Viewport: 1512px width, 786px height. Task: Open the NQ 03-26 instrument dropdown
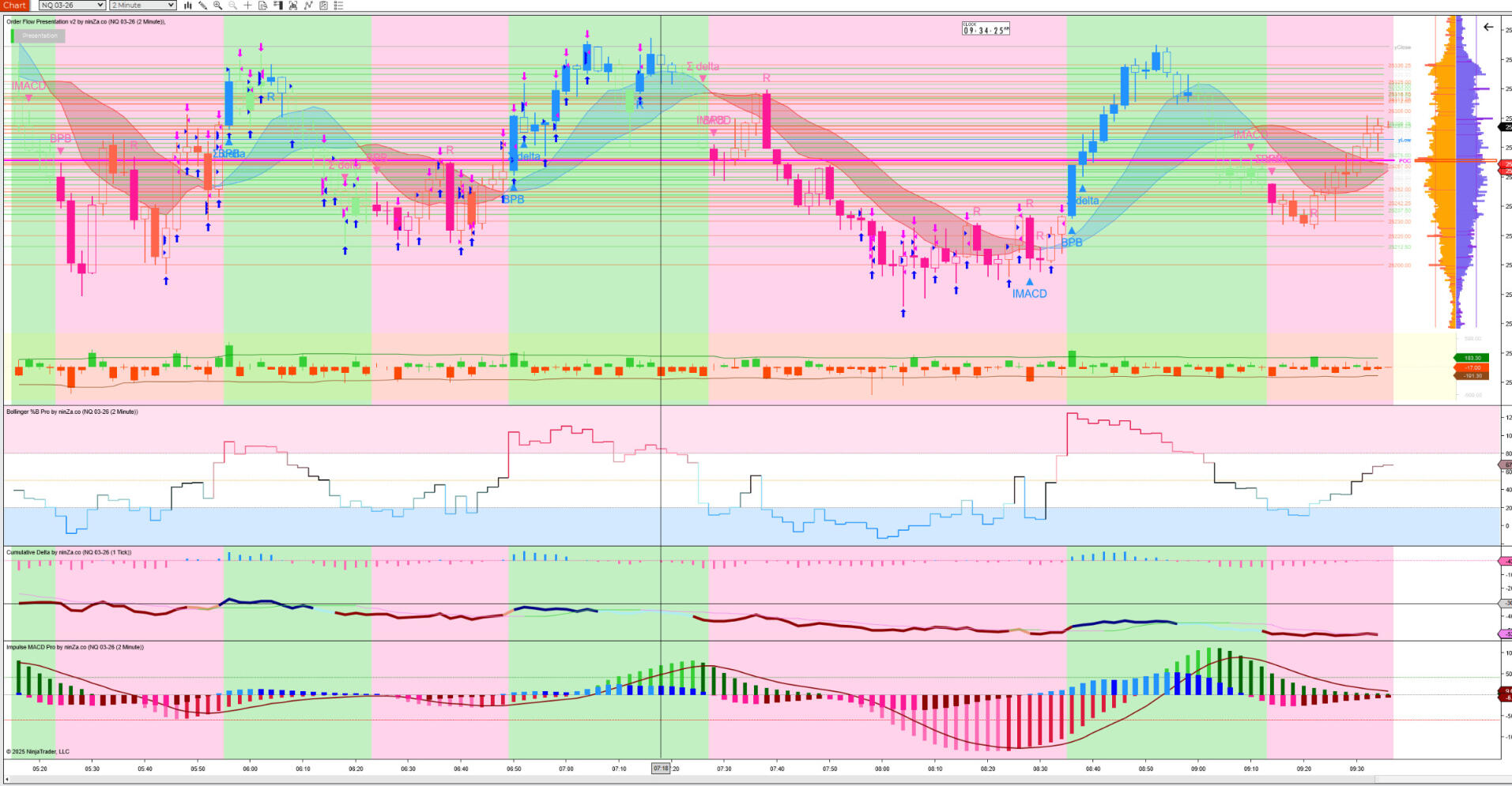coord(72,6)
